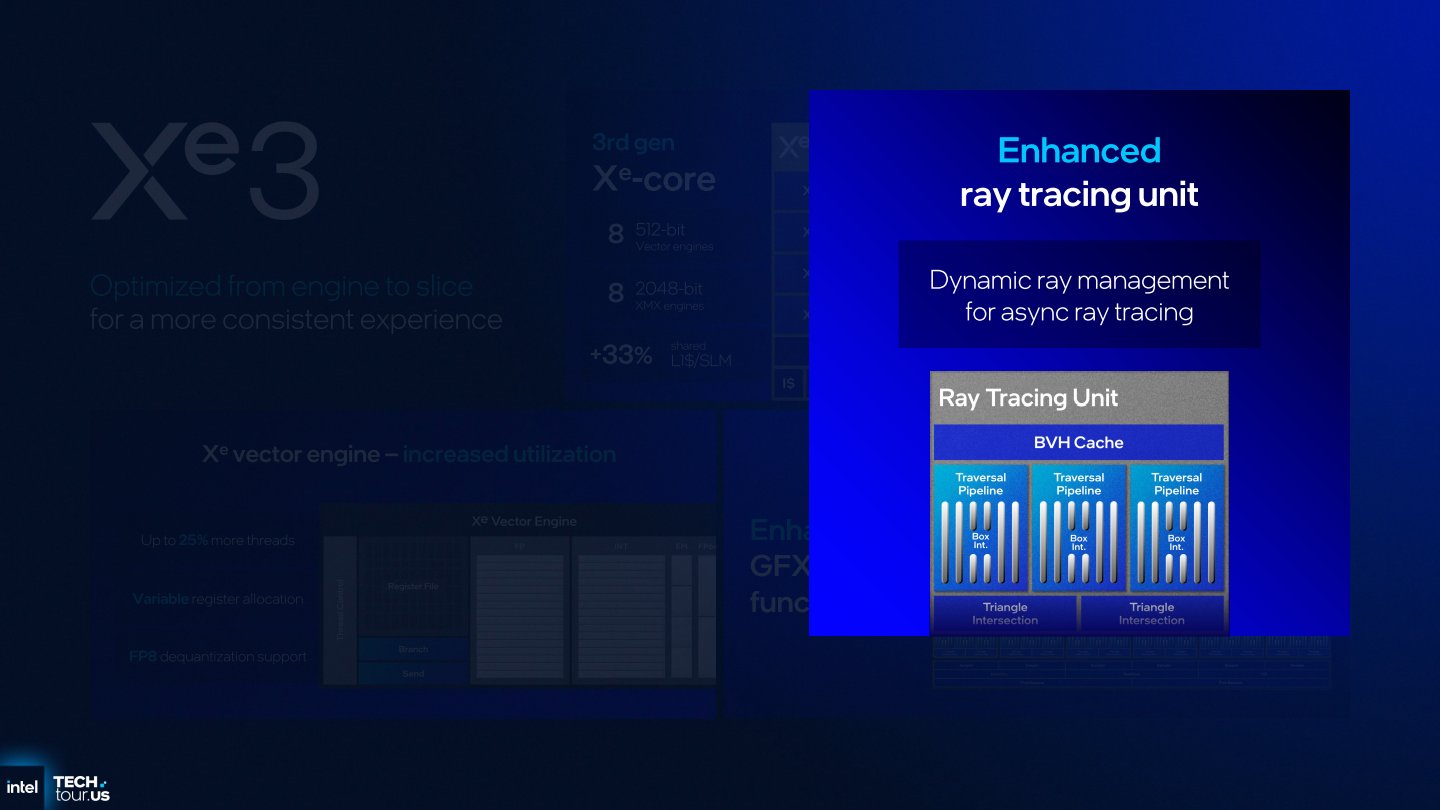Toggle the Branch block in Xe Vector Engine
This screenshot has width=1440, height=810.
click(414, 649)
